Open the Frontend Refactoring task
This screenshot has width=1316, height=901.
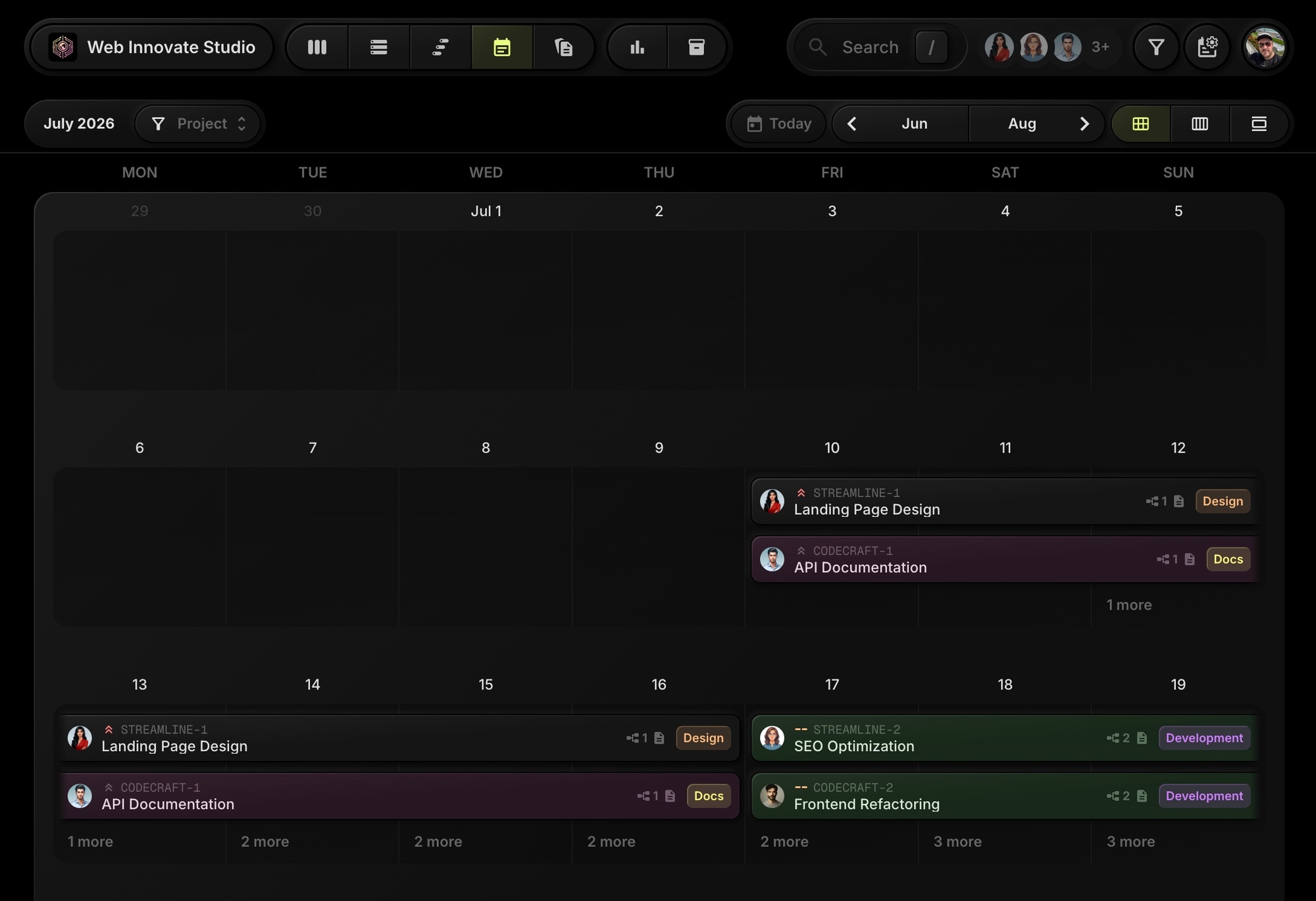click(x=1004, y=796)
